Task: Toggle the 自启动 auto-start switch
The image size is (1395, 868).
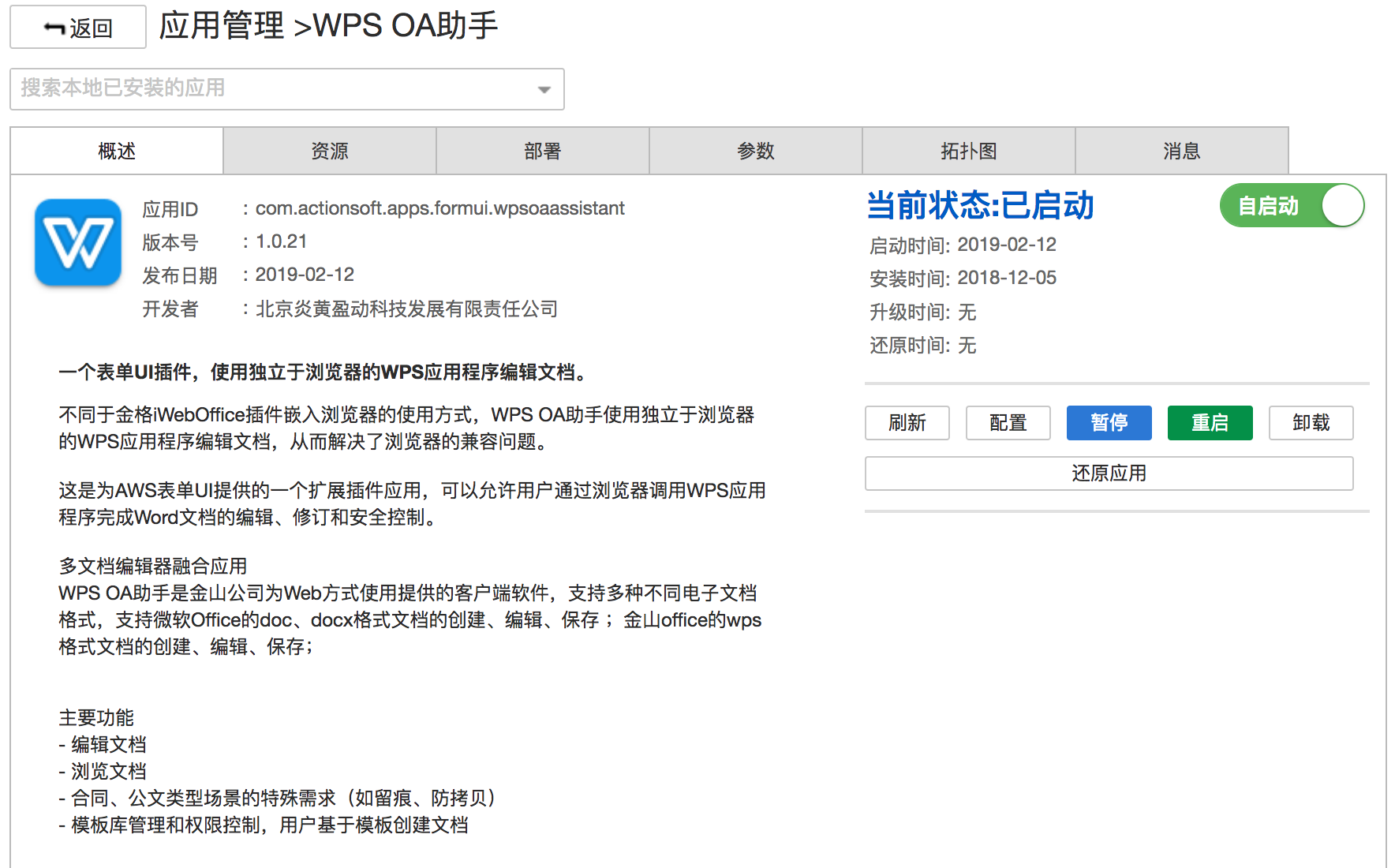Action: pos(1292,205)
